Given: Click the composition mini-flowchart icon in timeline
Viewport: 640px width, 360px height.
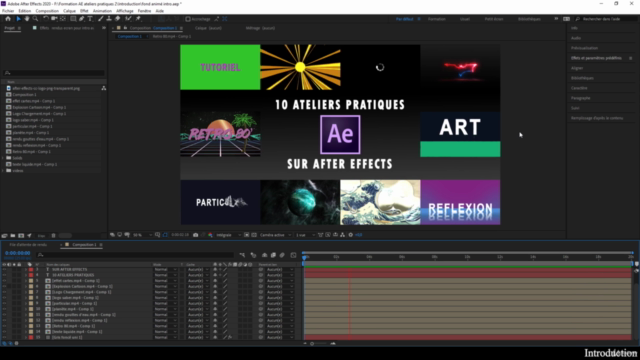Looking at the screenshot, I should [x=242, y=255].
